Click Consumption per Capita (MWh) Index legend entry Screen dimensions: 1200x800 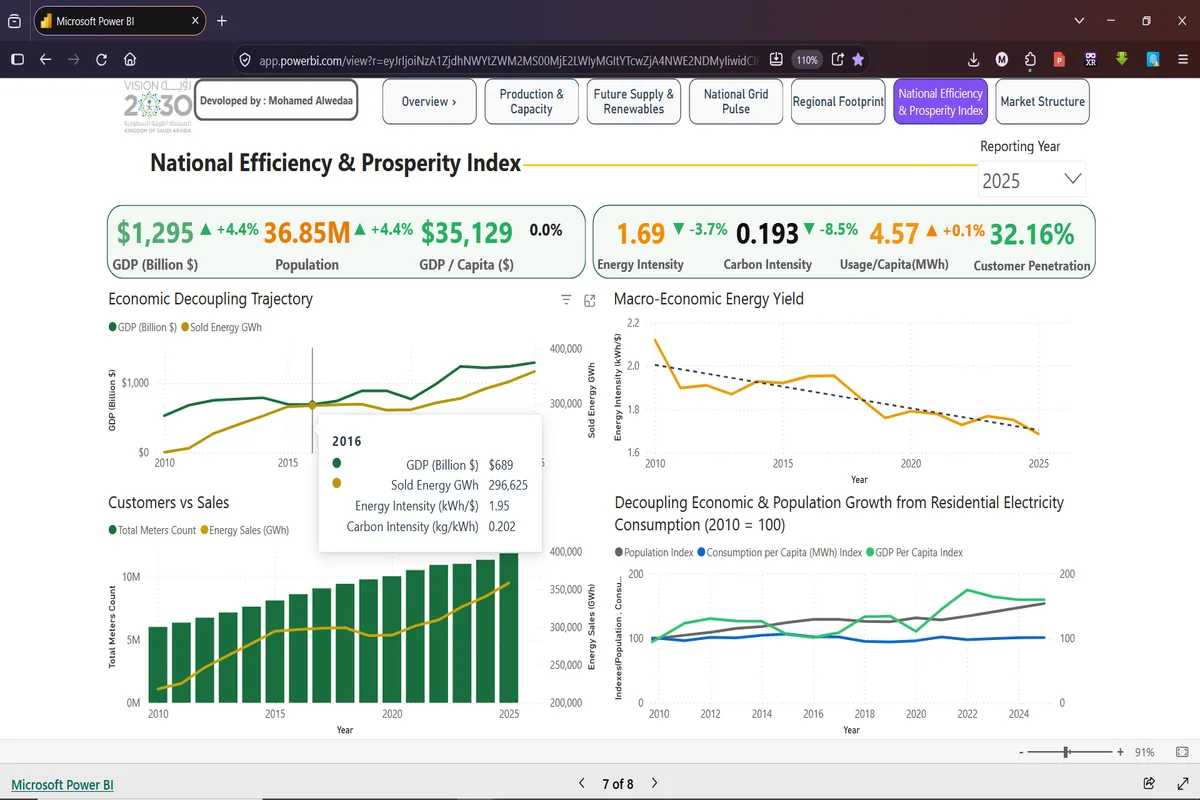[779, 552]
